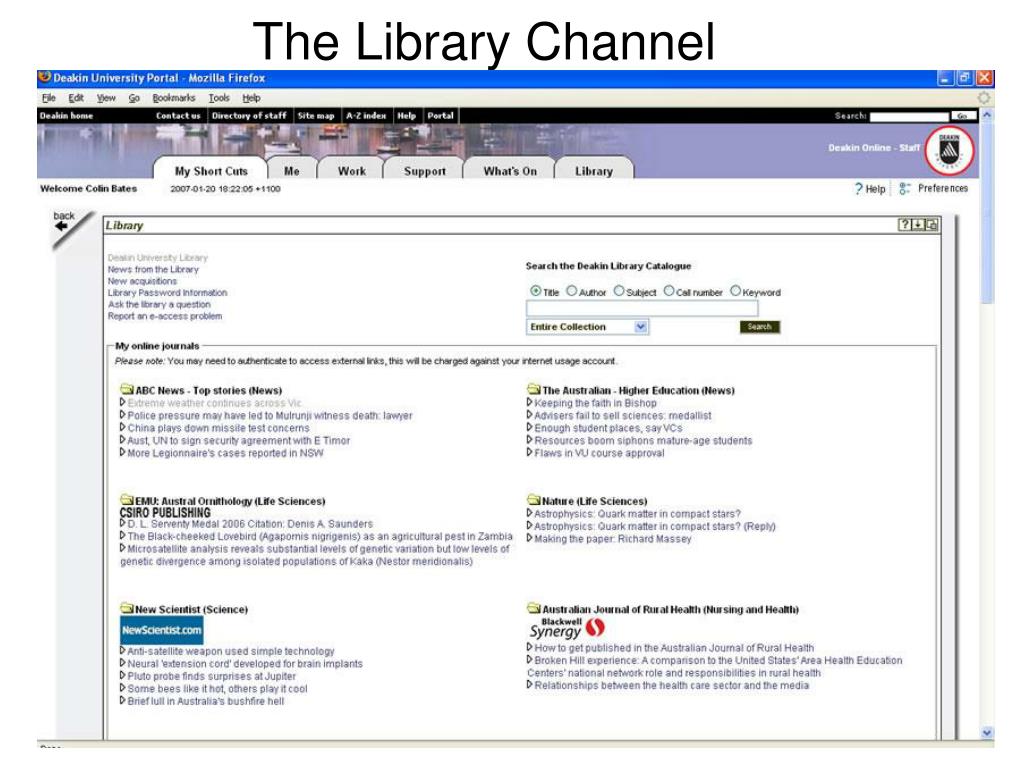The image size is (1024, 768).
Task: Click the Library channel minimize down-arrow icon
Action: coord(918,225)
